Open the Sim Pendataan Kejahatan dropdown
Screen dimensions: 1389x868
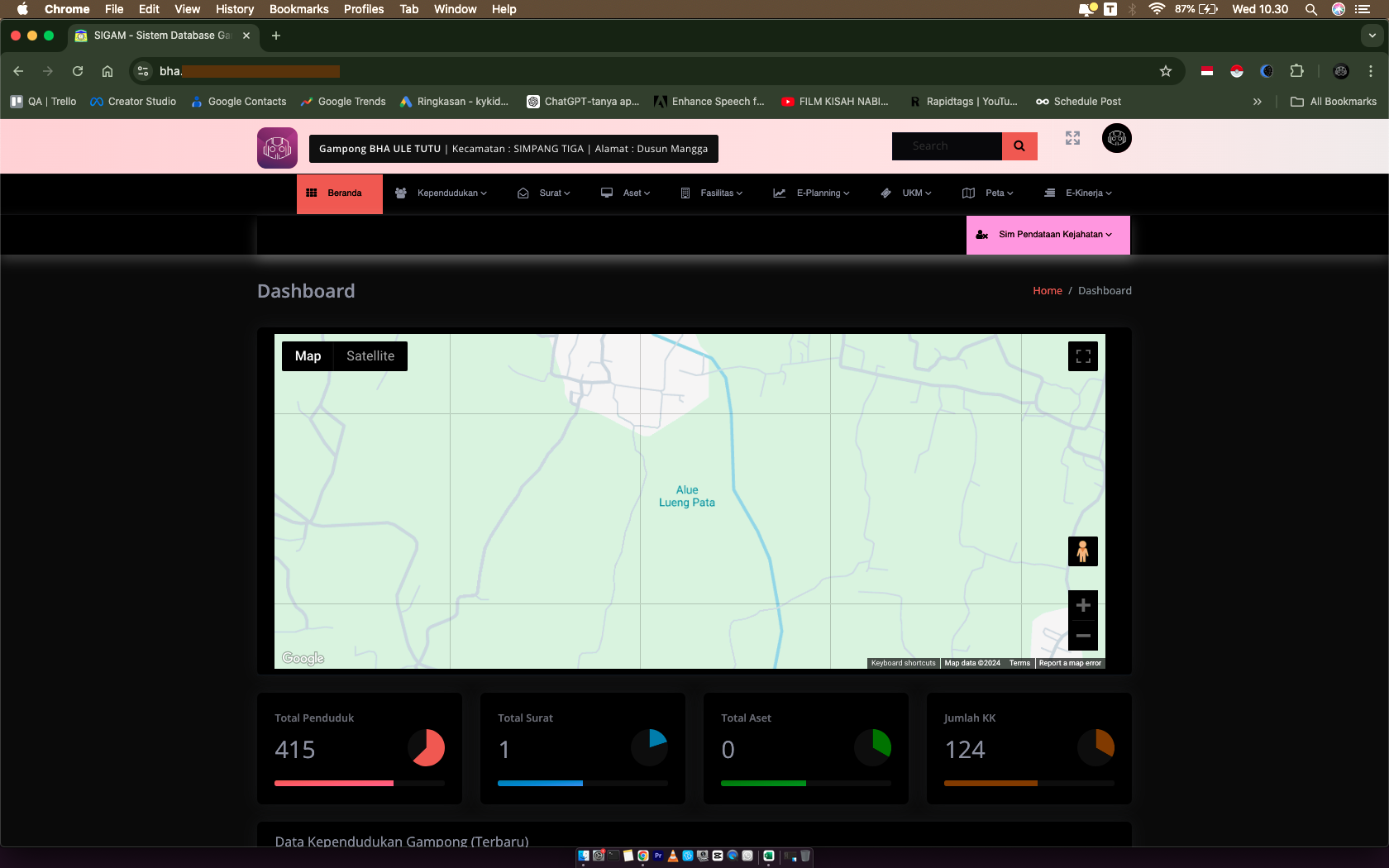tap(1048, 235)
